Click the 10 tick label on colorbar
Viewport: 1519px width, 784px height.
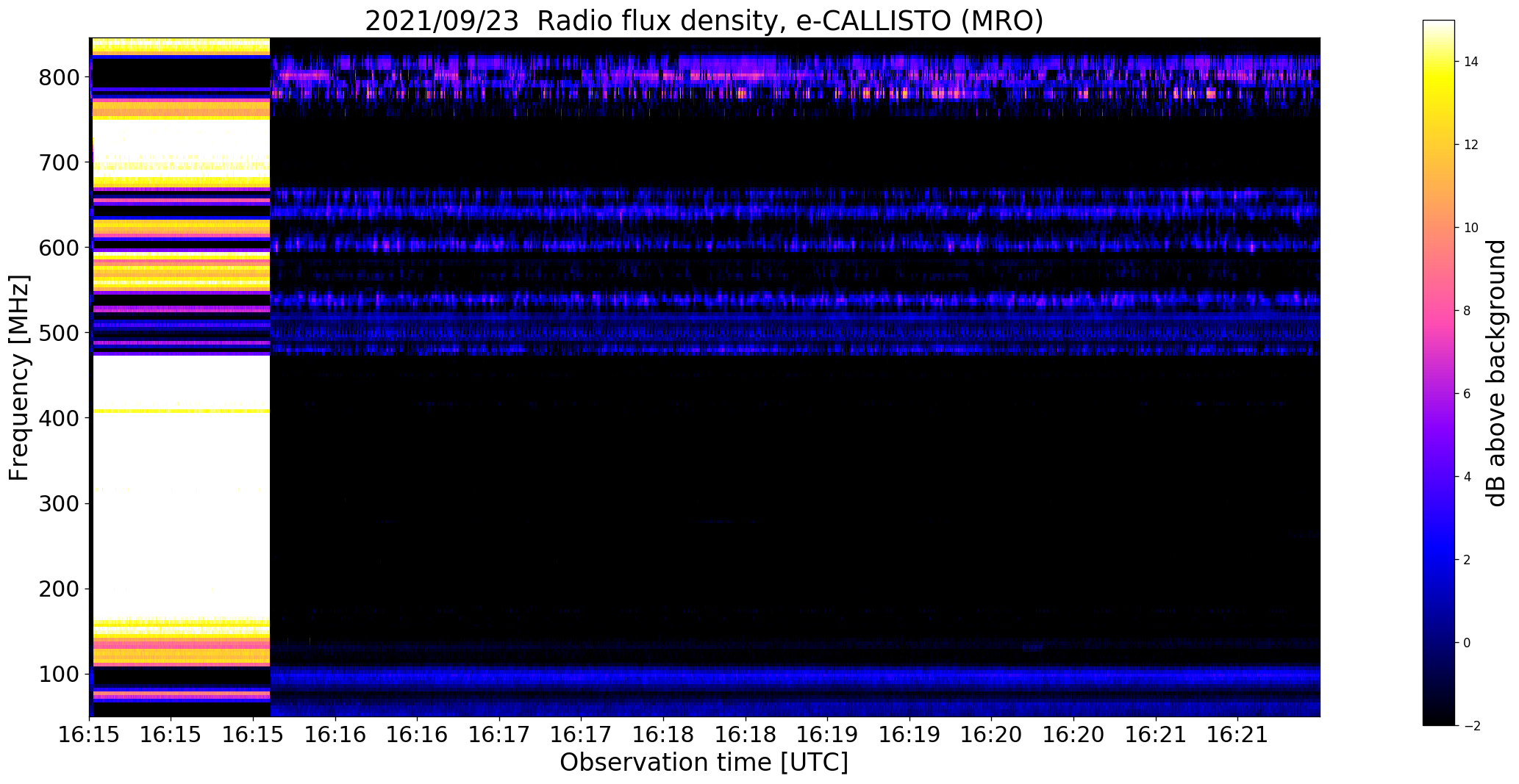pyautogui.click(x=1470, y=228)
